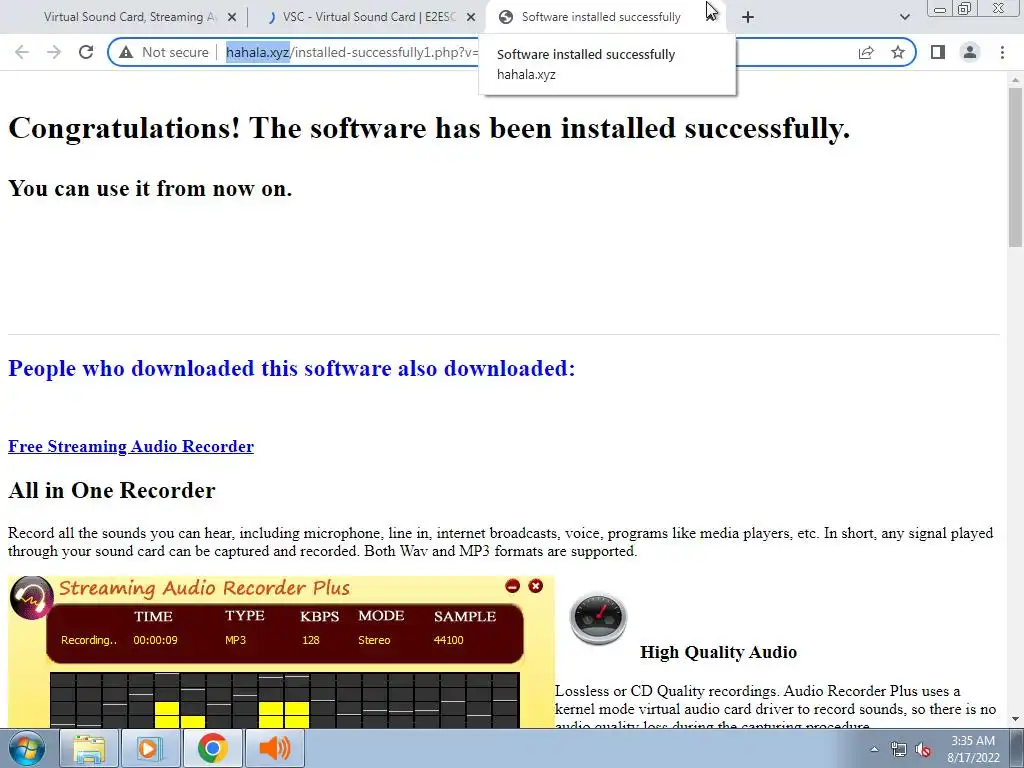1024x768 pixels.
Task: Switch to VSC - Virtual Sound Card tab
Action: coord(368,17)
